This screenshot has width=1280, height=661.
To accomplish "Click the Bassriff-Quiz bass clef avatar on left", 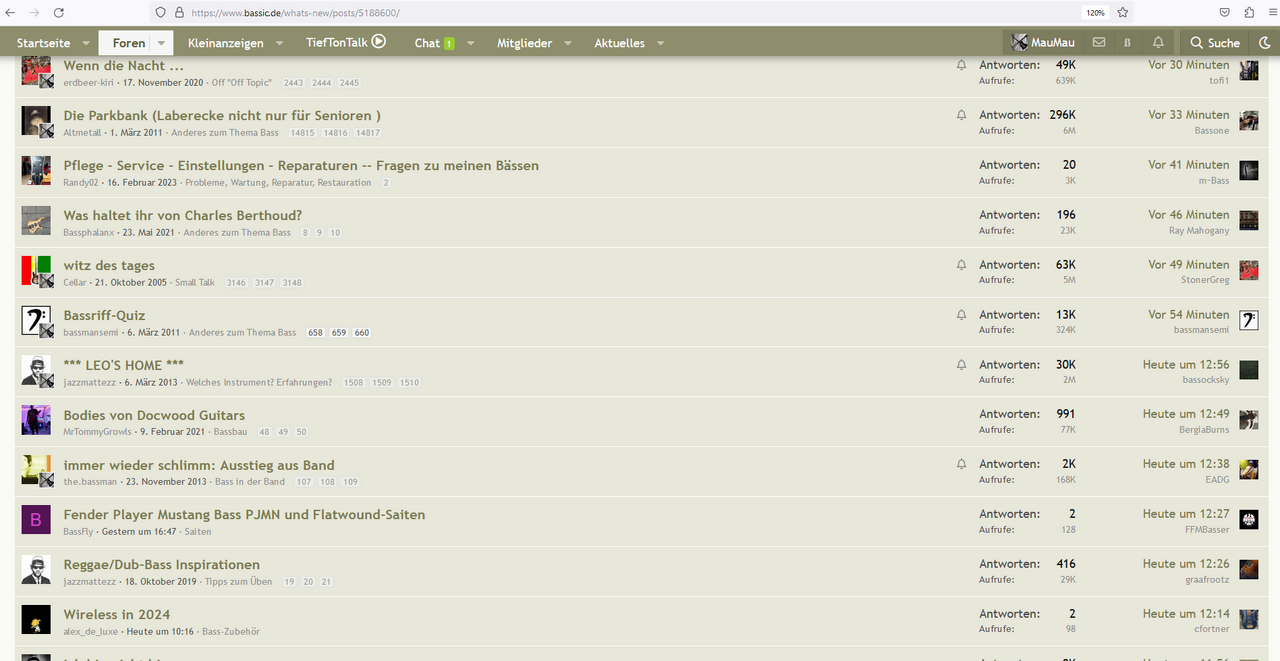I will [x=36, y=320].
